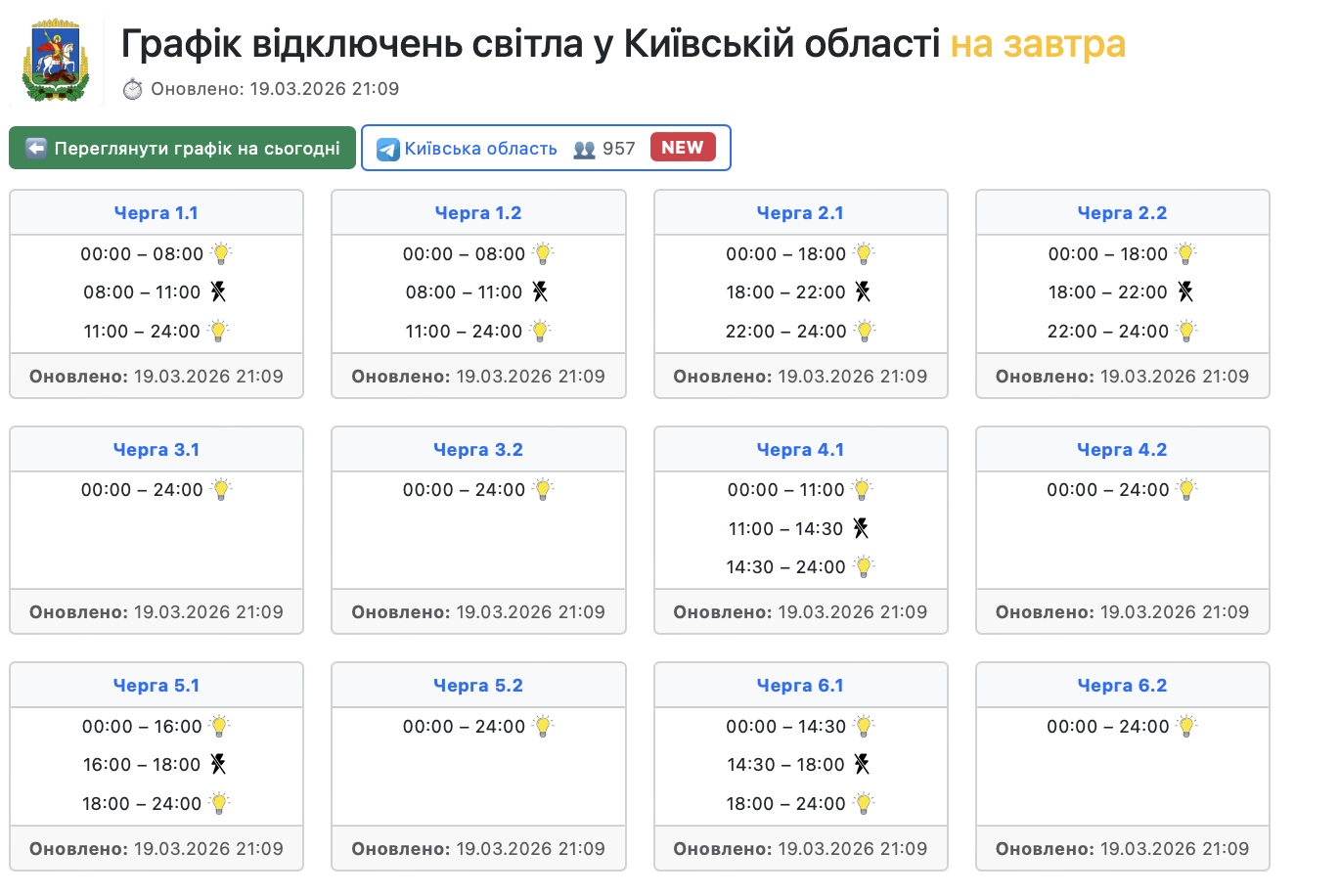Click the subscribers people icon next to 957
Screen dimensions: 1340x896
(x=584, y=149)
